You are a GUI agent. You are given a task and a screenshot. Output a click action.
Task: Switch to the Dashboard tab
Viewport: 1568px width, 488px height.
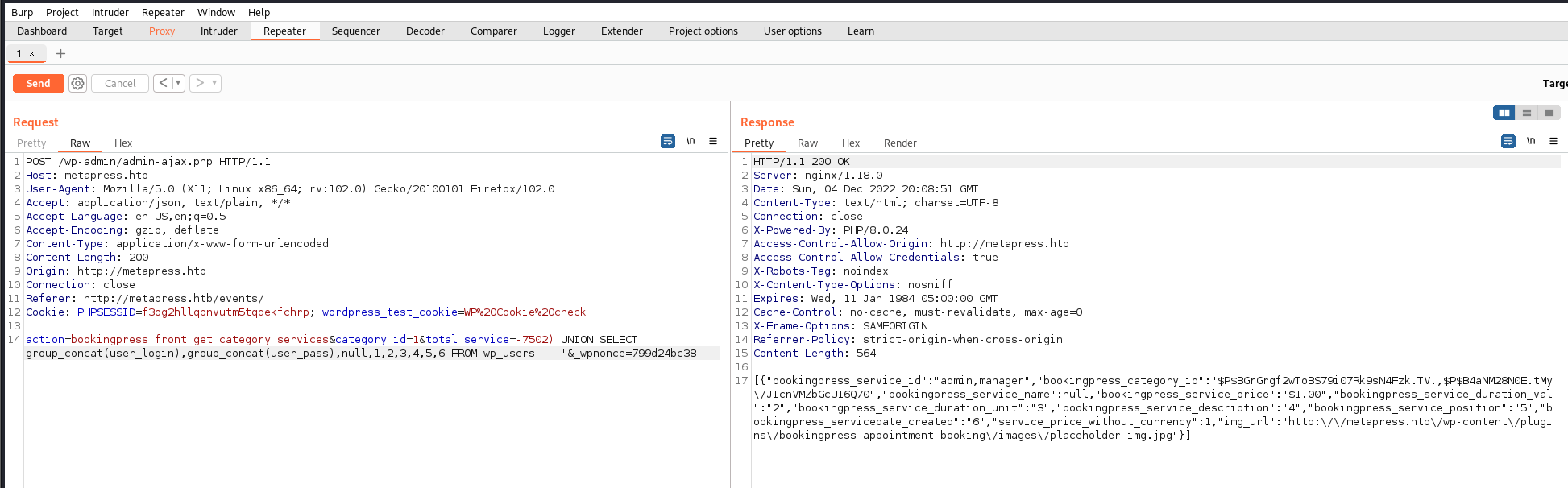coord(42,31)
